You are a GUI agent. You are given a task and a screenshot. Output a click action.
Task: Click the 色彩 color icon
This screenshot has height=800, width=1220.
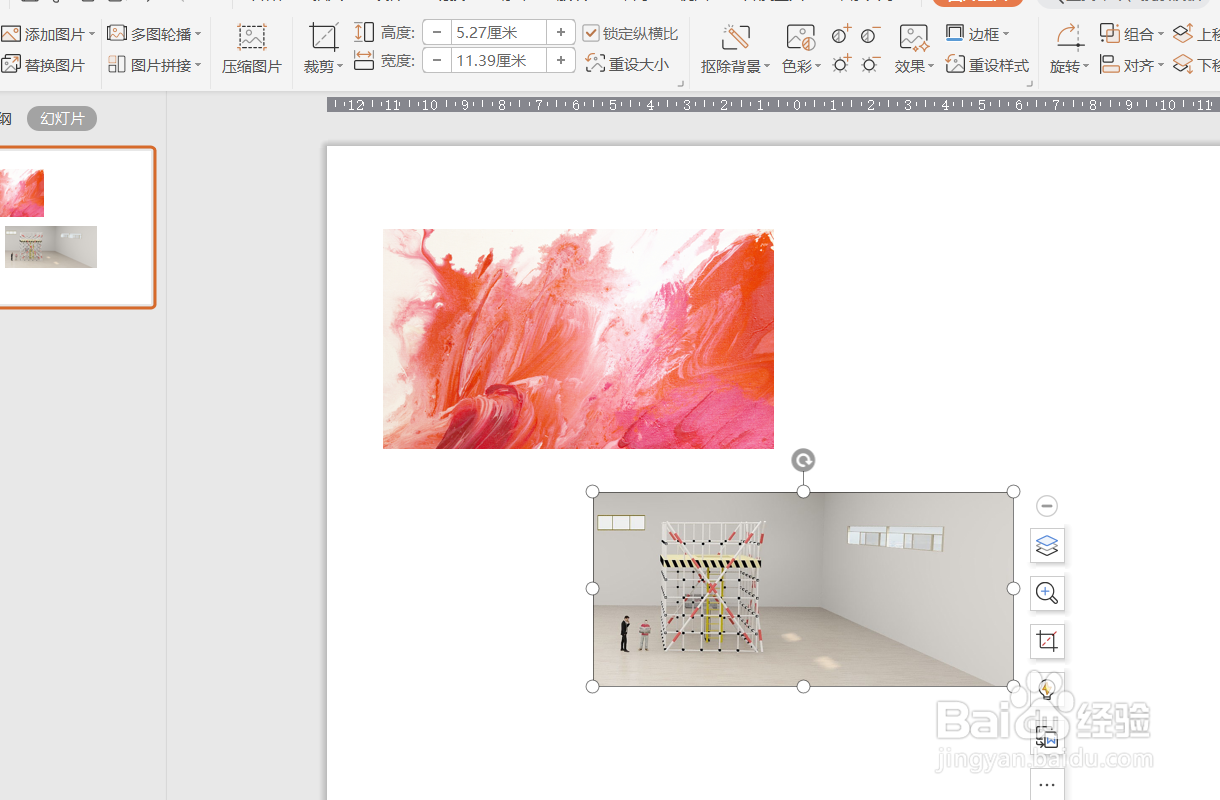click(800, 38)
